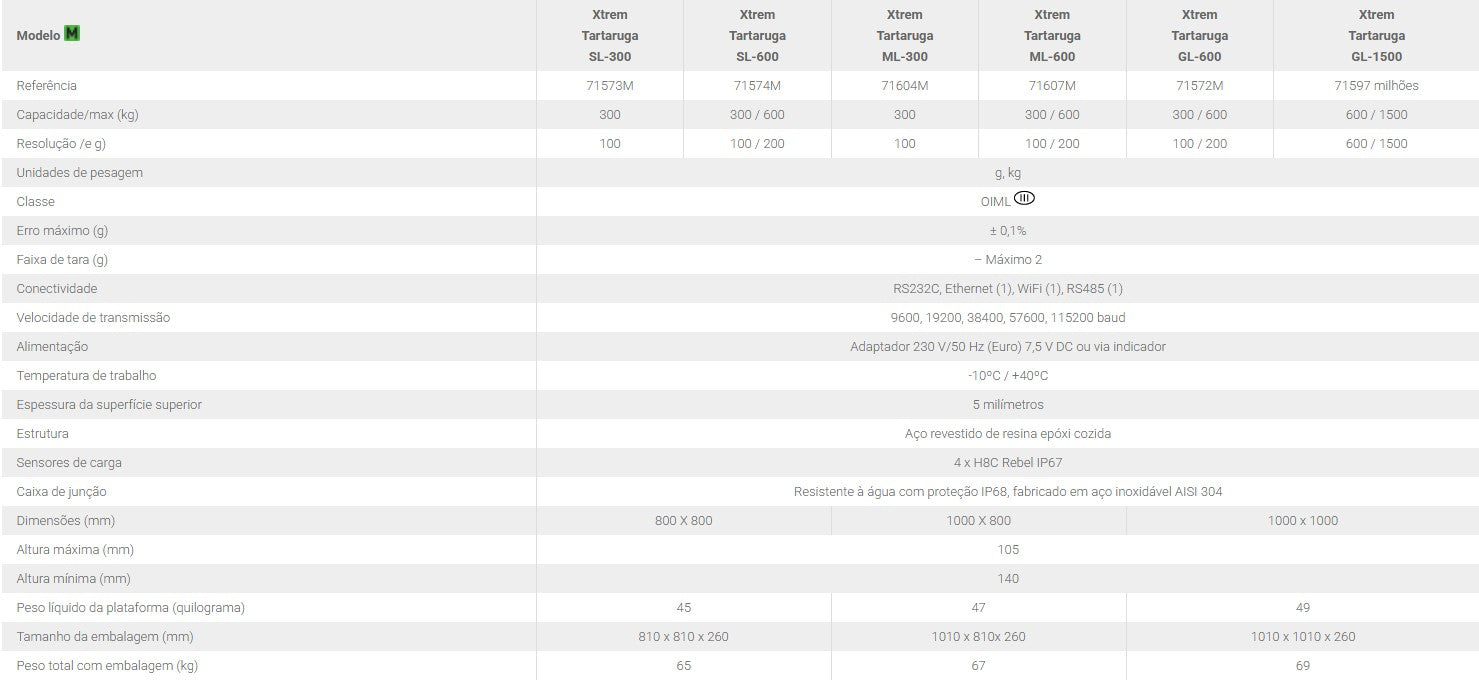Screen dimensions: 1479x684
Task: Click the "71597 milhões" reference cell
Action: click(x=1376, y=86)
